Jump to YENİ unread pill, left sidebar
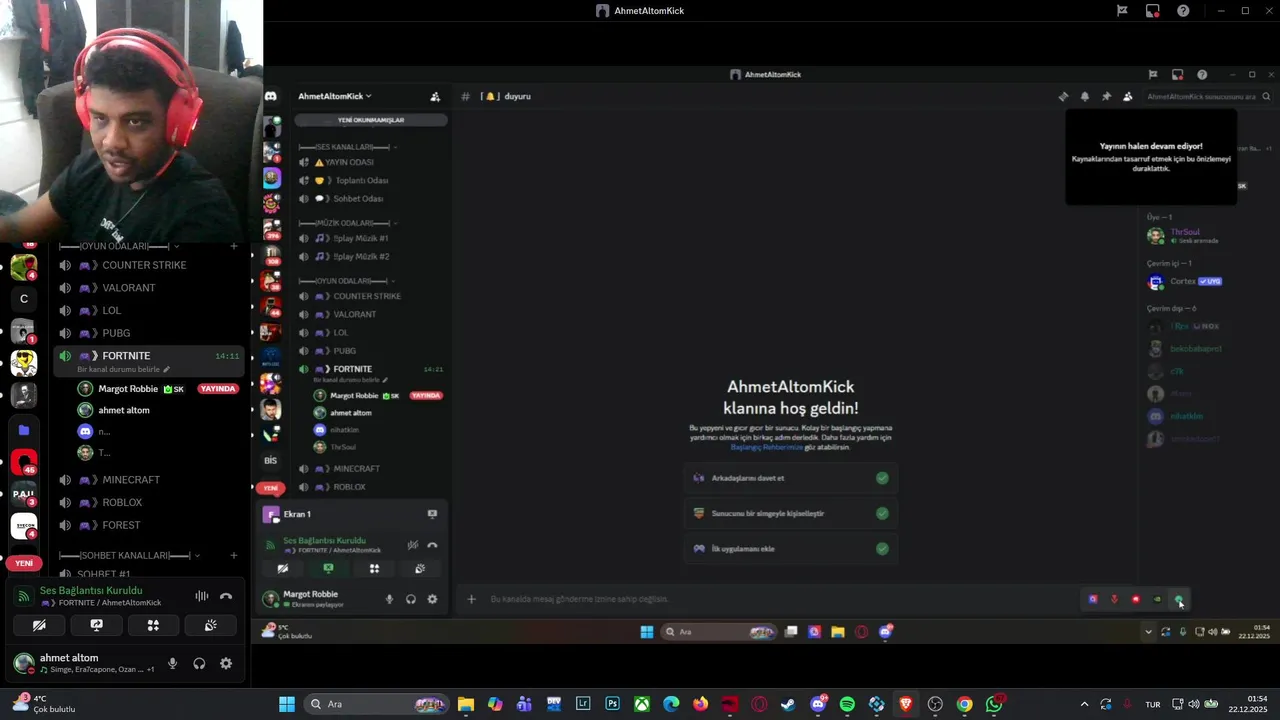Screen dimensions: 1280x720 (24, 563)
